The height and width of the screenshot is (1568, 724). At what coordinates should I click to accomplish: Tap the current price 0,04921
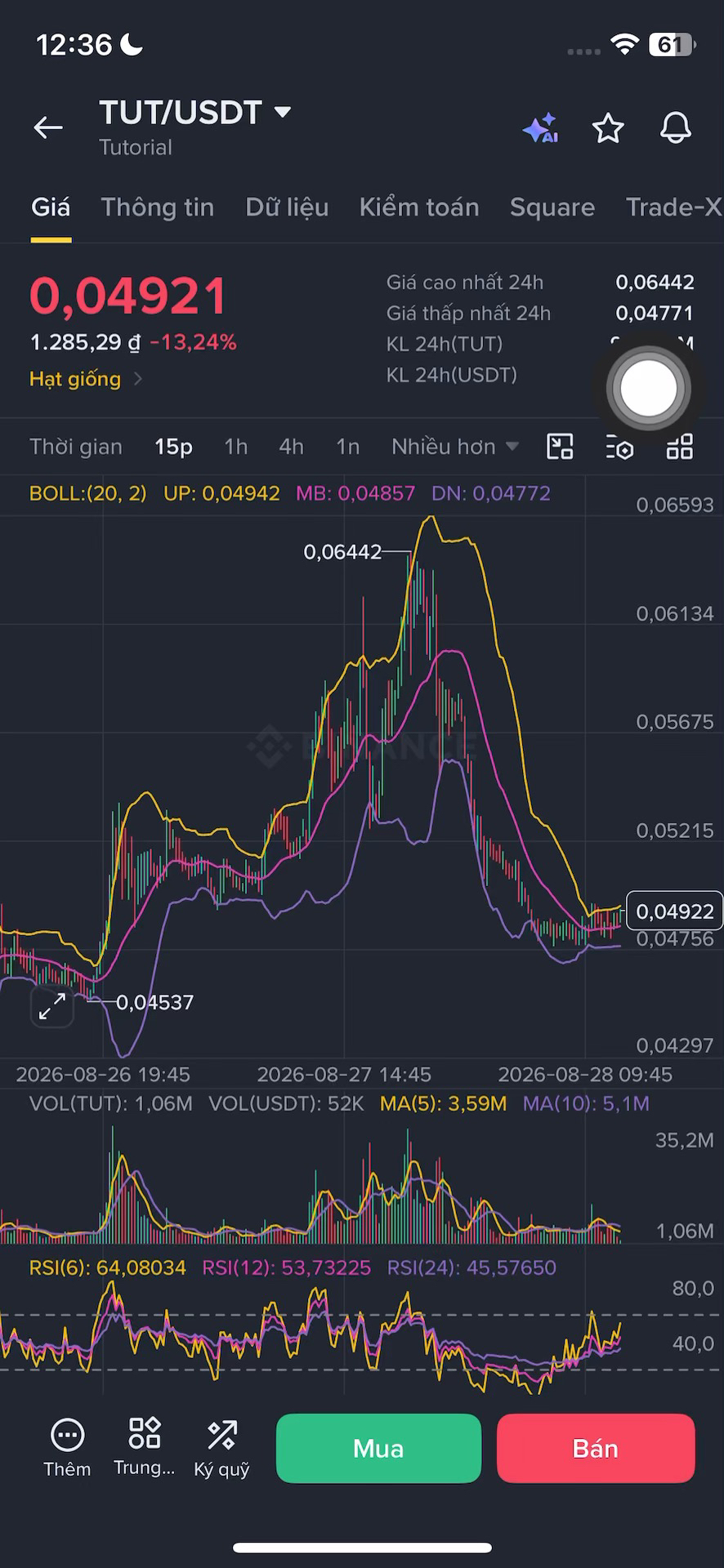point(128,296)
